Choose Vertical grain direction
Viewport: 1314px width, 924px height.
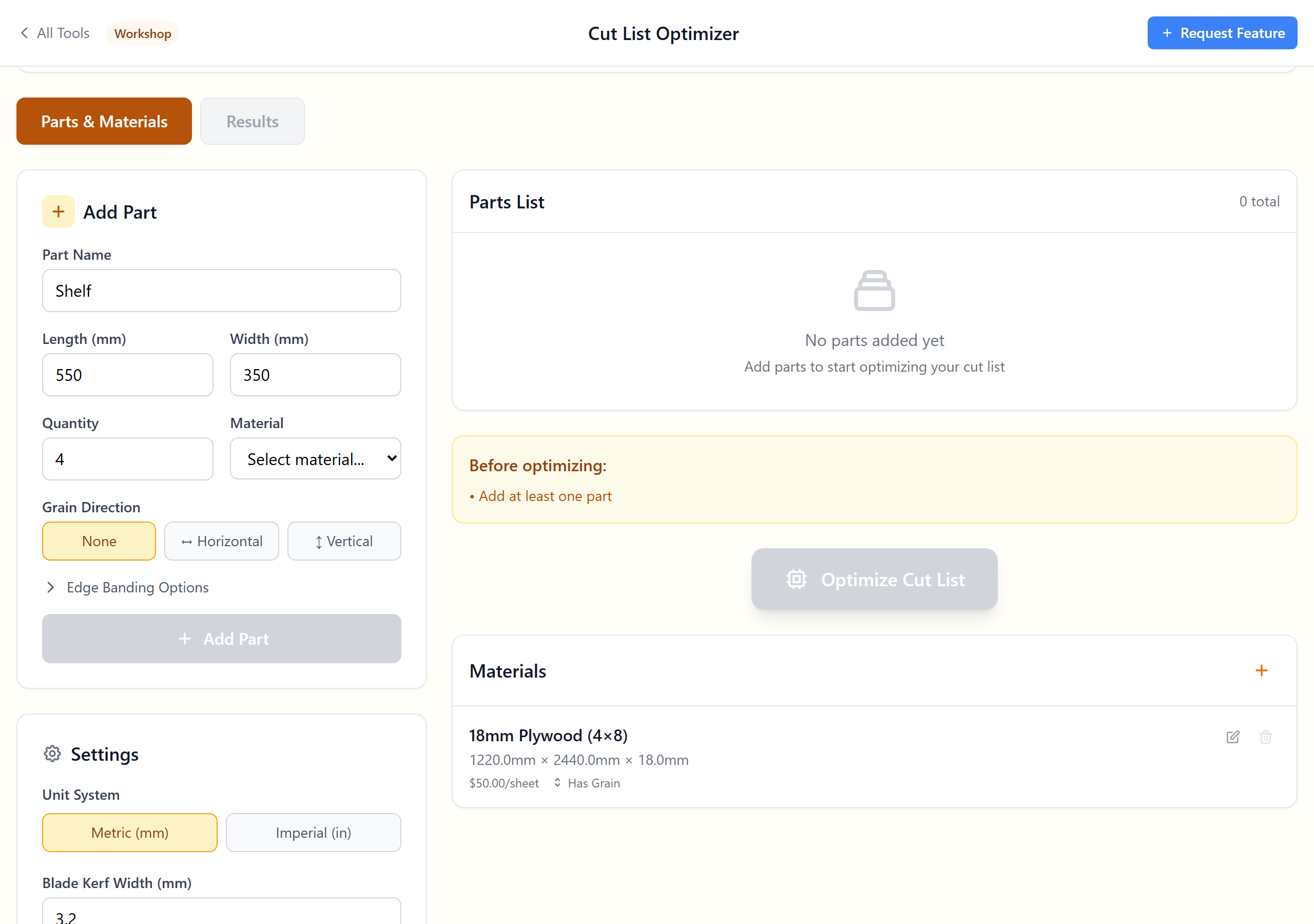point(344,541)
